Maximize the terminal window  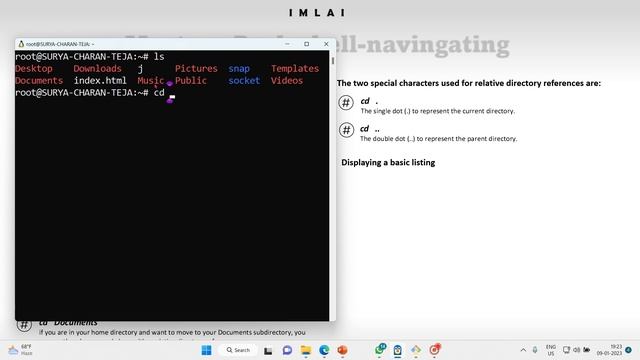(307, 44)
